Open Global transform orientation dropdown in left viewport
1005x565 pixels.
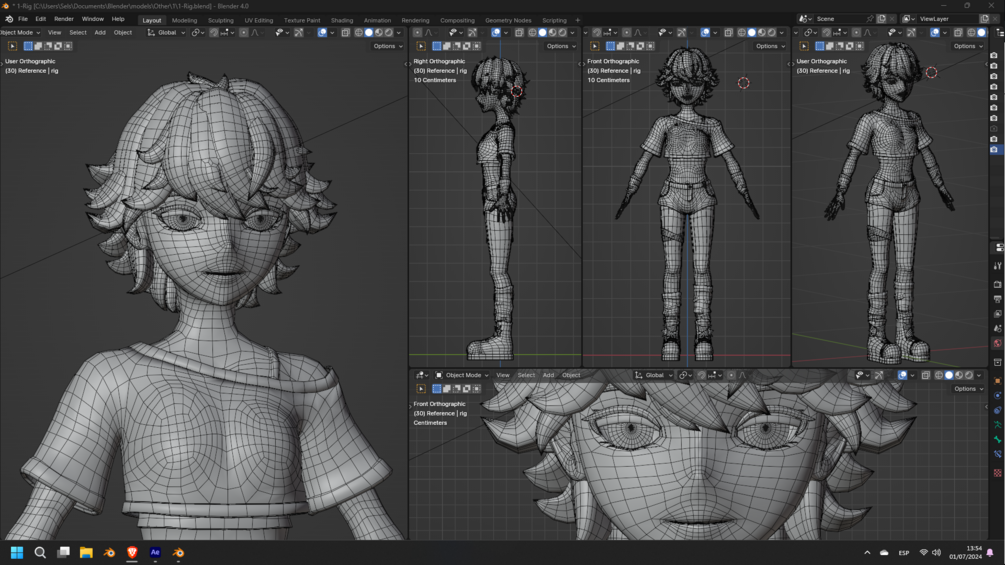(x=167, y=33)
